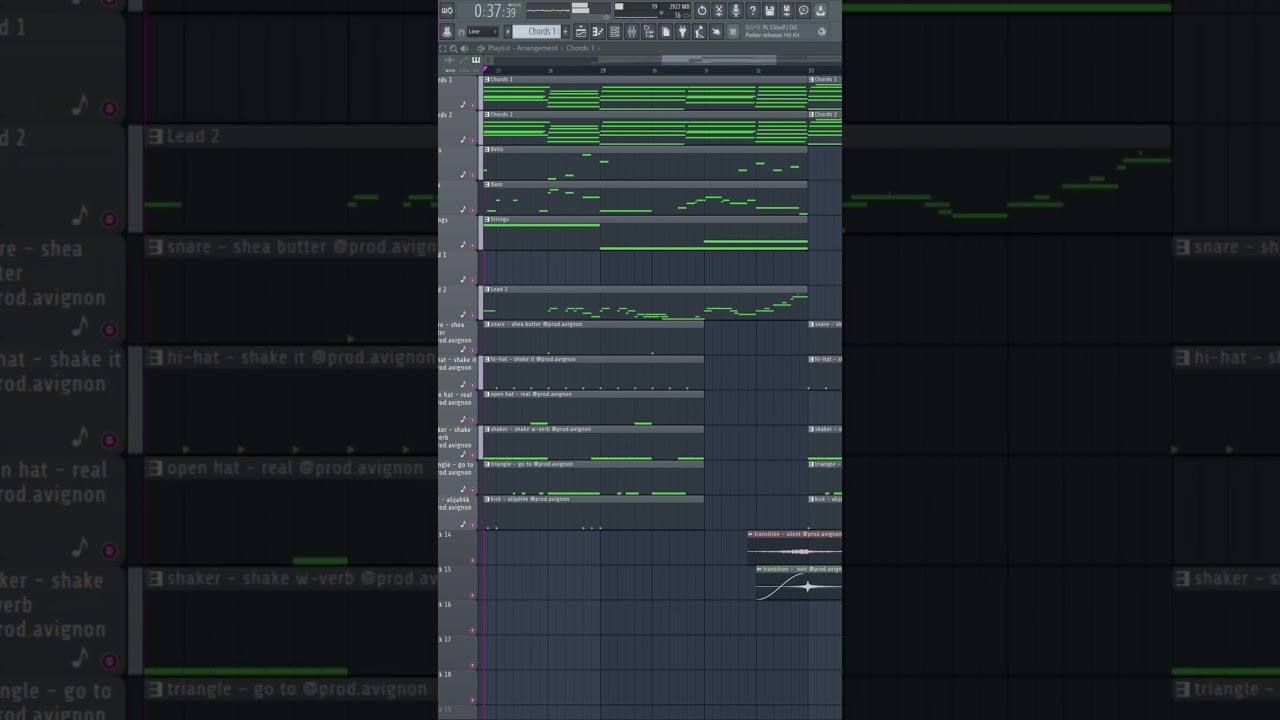
Task: Save project with floppy disk icon
Action: click(769, 11)
